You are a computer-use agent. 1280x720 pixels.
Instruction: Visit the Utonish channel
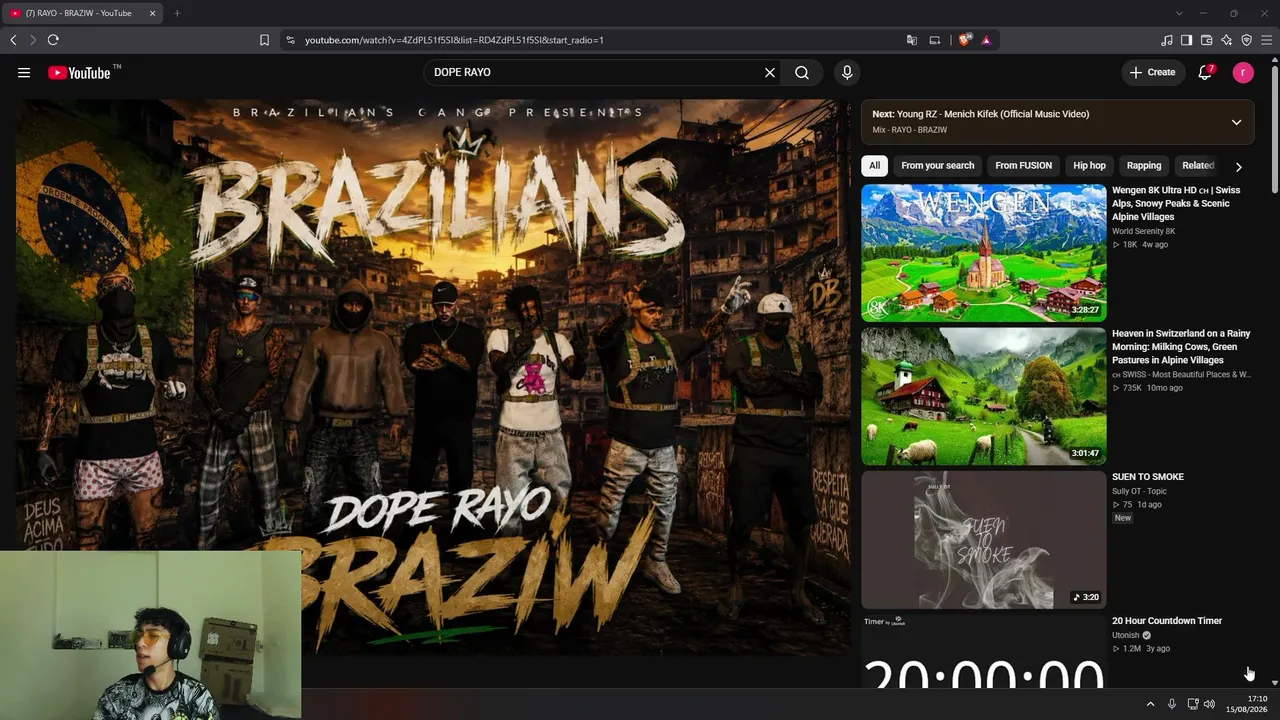[1126, 635]
